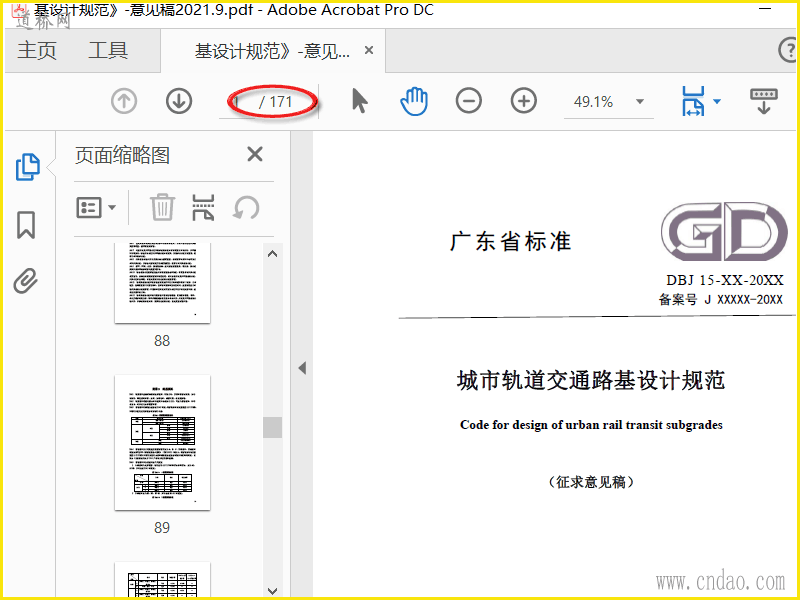Activate the hand pan tool
Viewport: 800px width, 600px height.
tap(414, 101)
